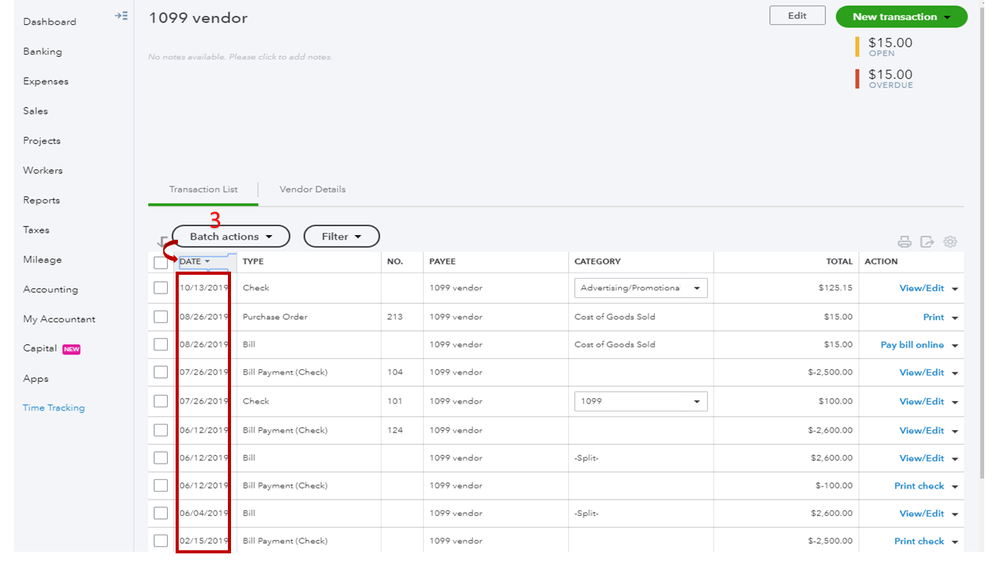Click the vendor notes field to add notes
Screen dimensions: 999x562
240,57
